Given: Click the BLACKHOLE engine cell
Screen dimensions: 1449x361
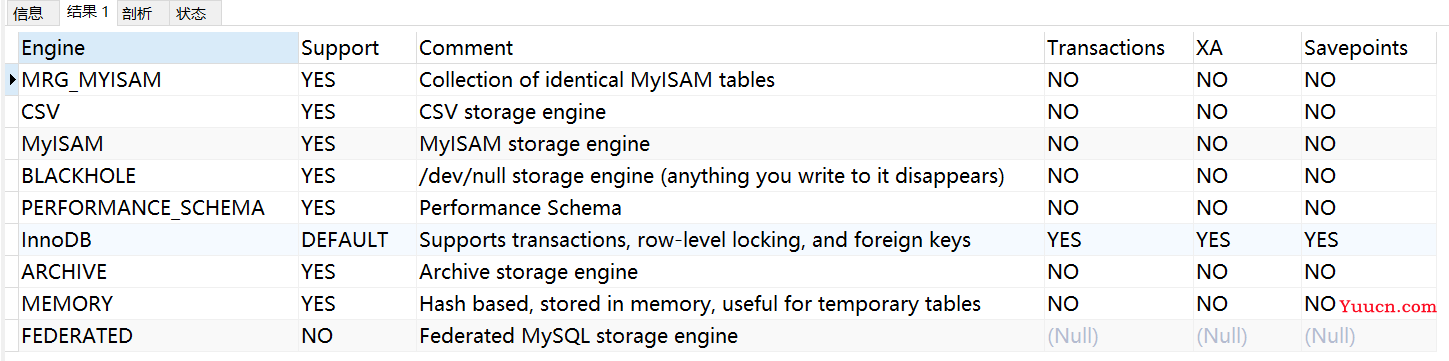Looking at the screenshot, I should point(158,176).
